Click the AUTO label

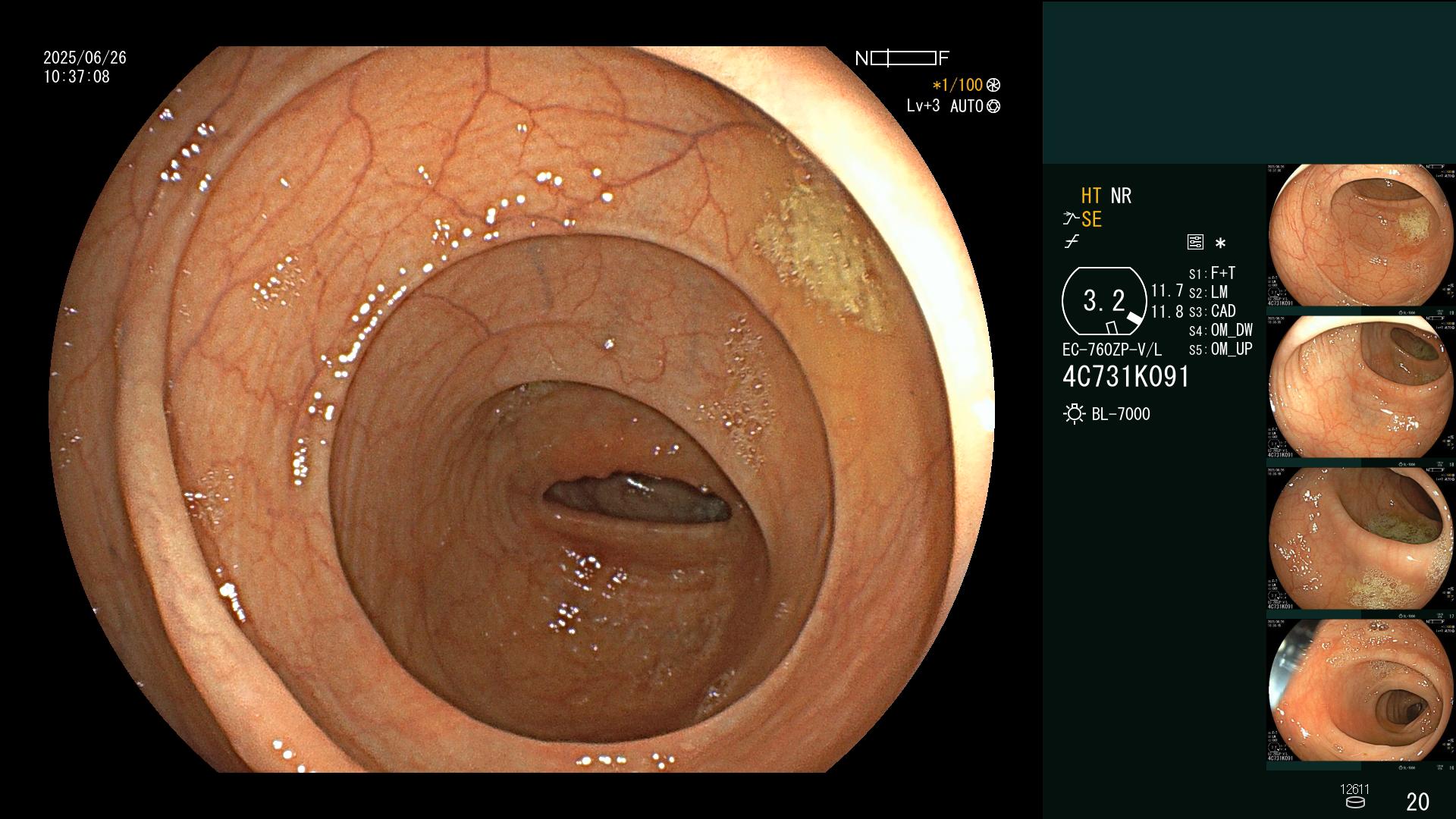pyautogui.click(x=967, y=106)
